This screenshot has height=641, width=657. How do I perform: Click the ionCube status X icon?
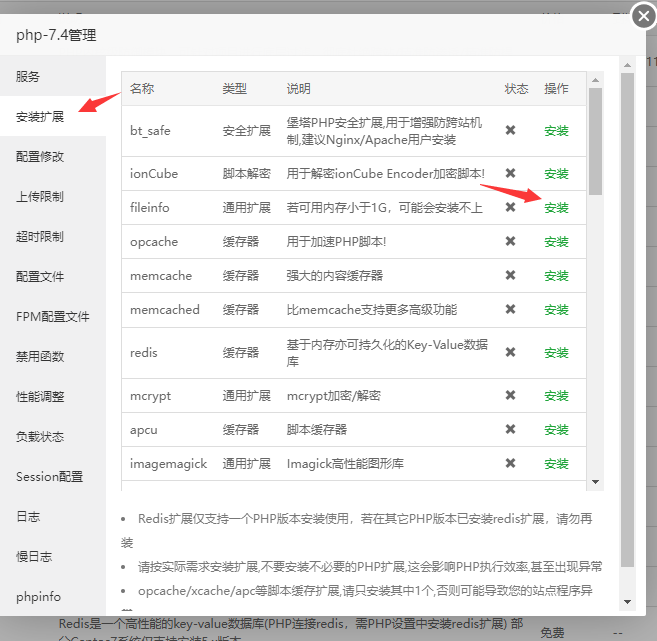pyautogui.click(x=510, y=173)
